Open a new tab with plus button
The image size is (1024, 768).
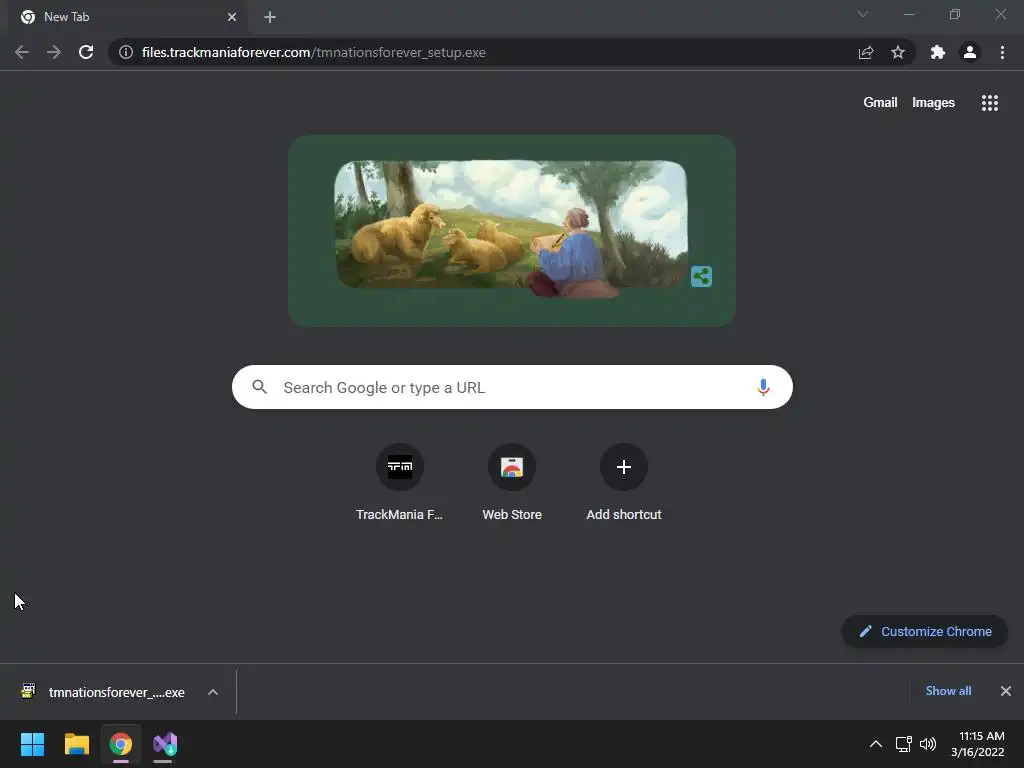[270, 17]
